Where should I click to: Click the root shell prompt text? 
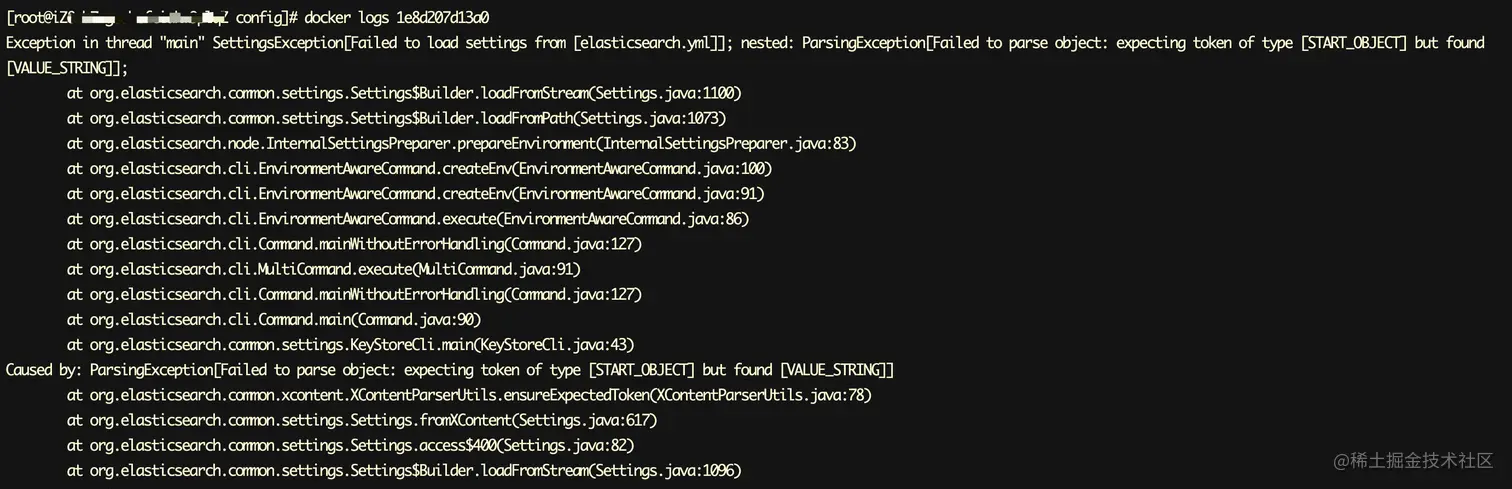[x=151, y=18]
